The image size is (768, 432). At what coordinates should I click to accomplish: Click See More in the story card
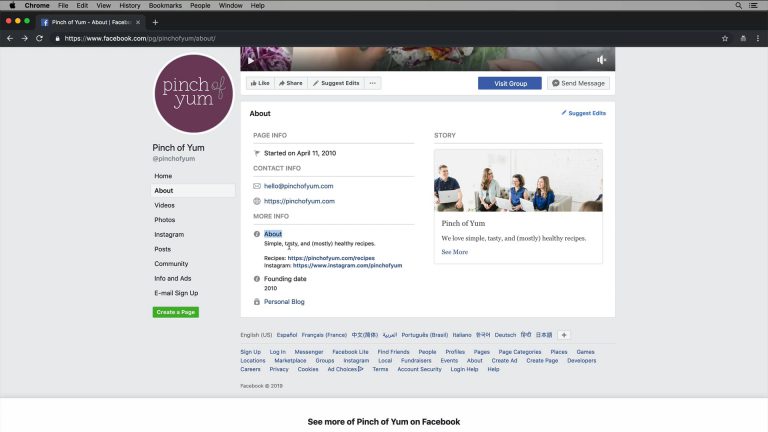click(455, 252)
